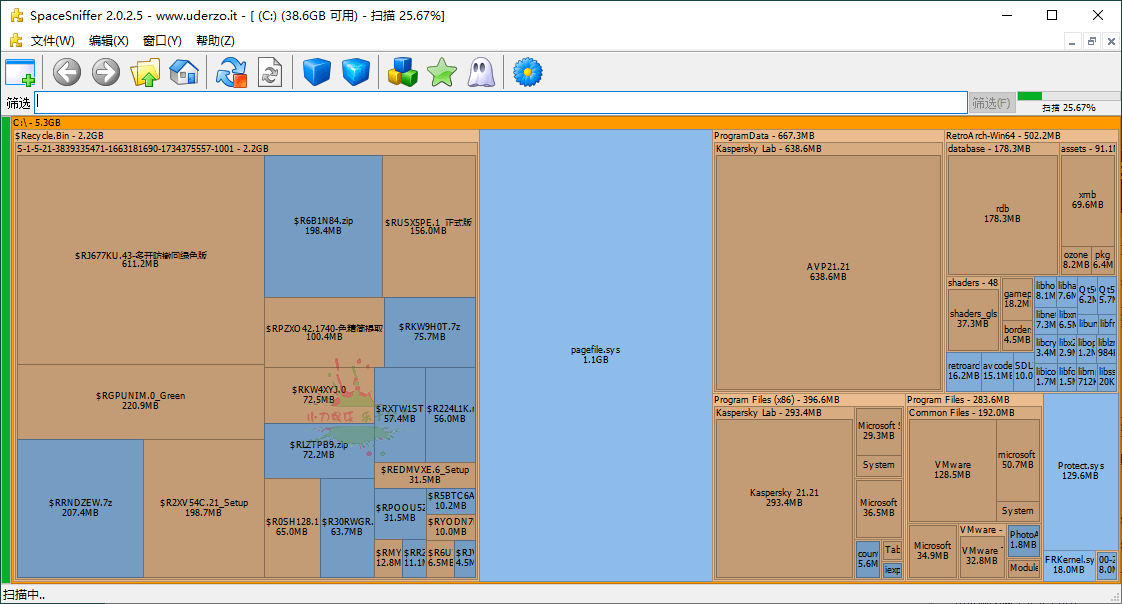Click the stop/restart scan icon with red square

[232, 72]
